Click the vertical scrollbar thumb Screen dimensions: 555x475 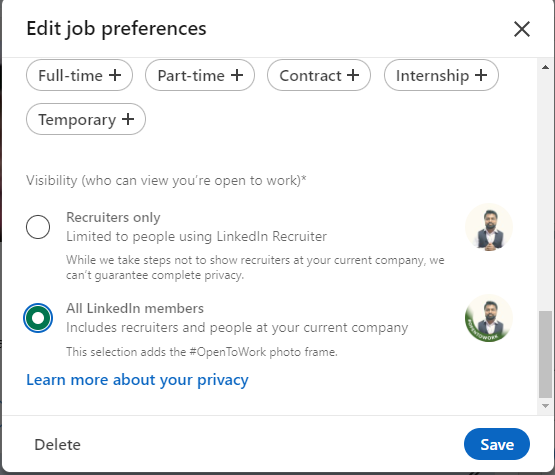tap(545, 354)
